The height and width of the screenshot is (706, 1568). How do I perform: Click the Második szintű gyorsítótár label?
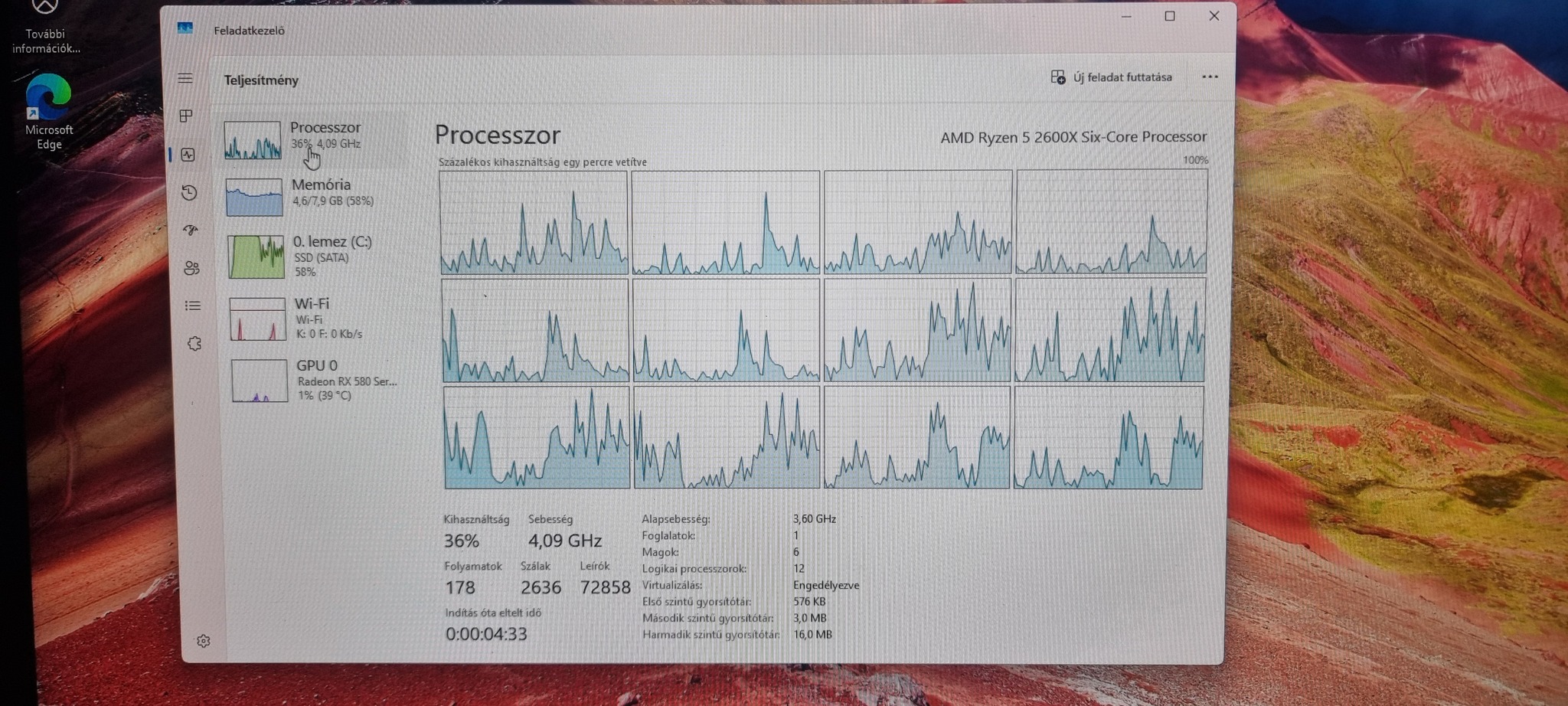coord(708,618)
